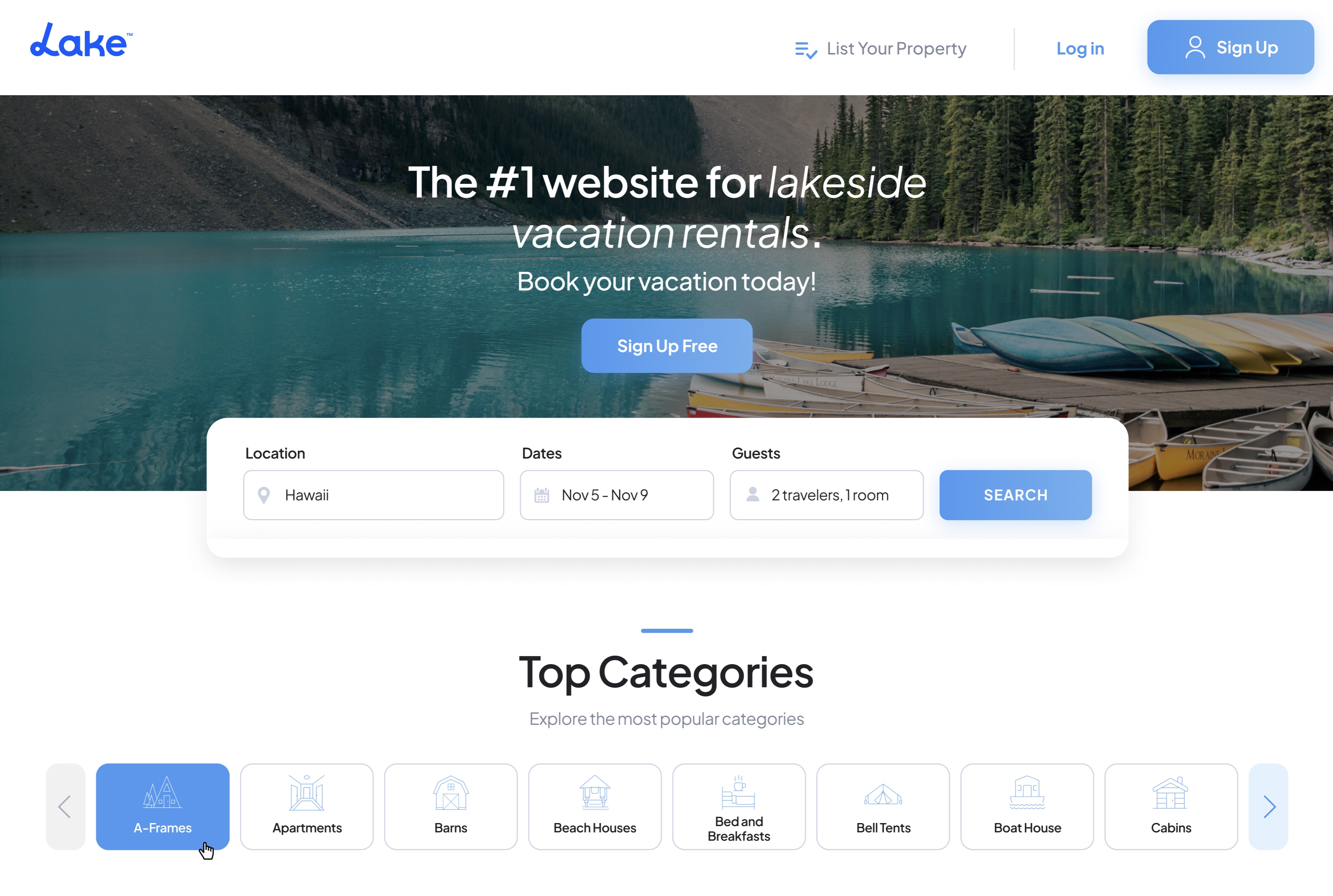The width and height of the screenshot is (1333, 896).
Task: Select the Barns category icon
Action: 451,793
